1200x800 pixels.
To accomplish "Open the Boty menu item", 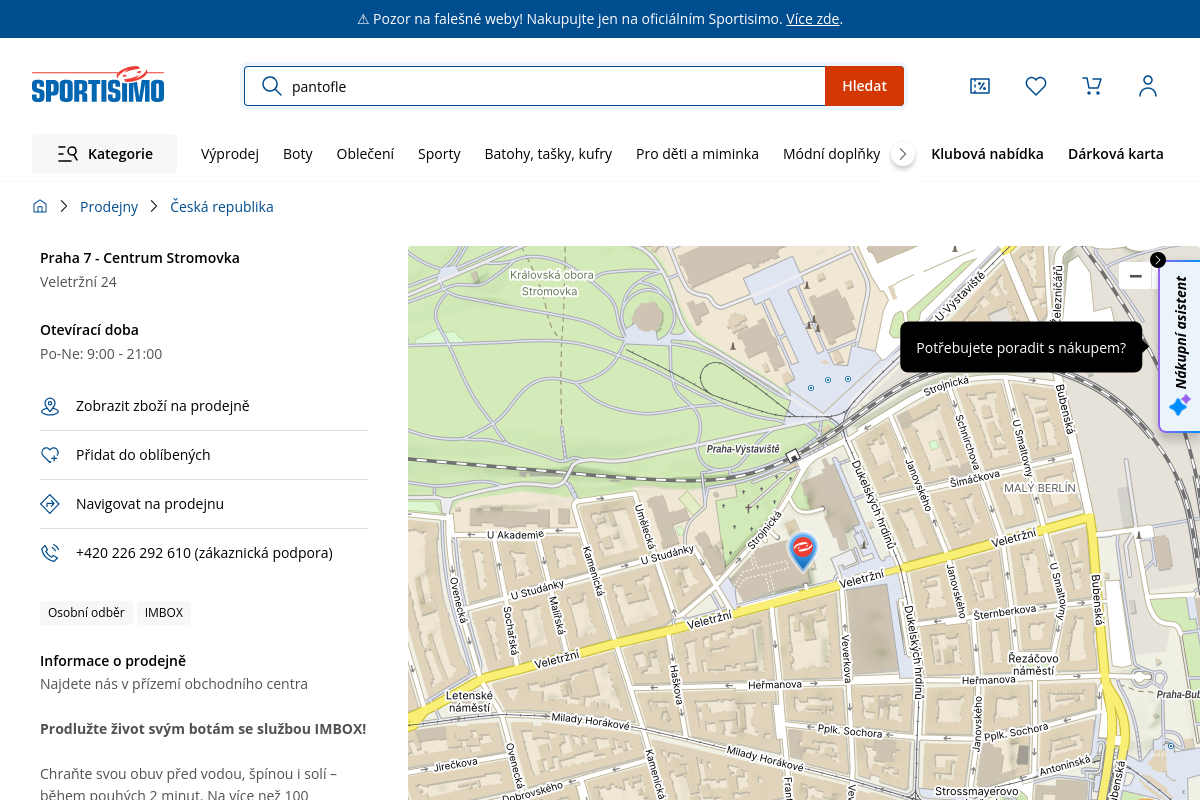I will pyautogui.click(x=298, y=154).
